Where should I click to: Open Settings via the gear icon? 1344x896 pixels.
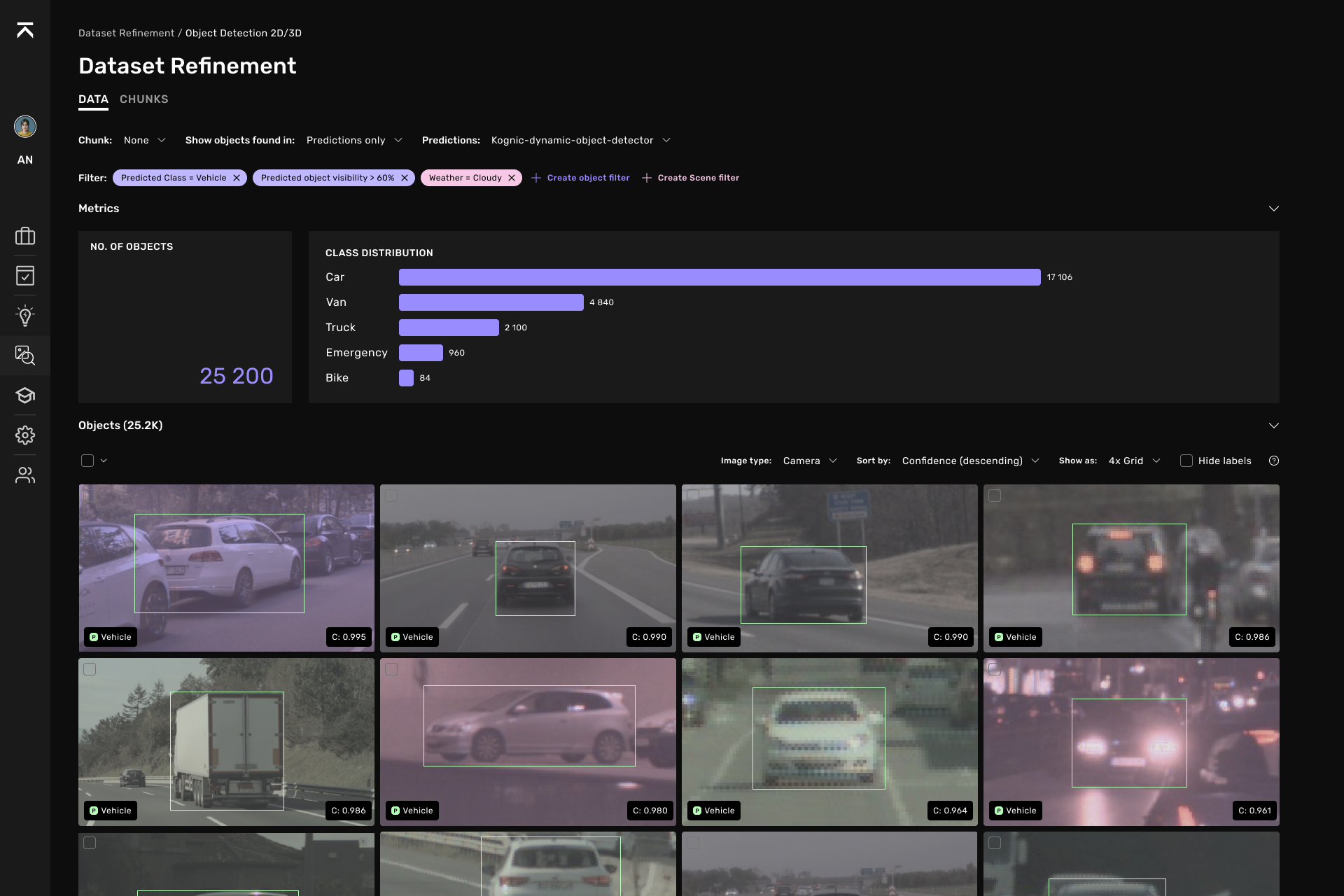pyautogui.click(x=25, y=435)
